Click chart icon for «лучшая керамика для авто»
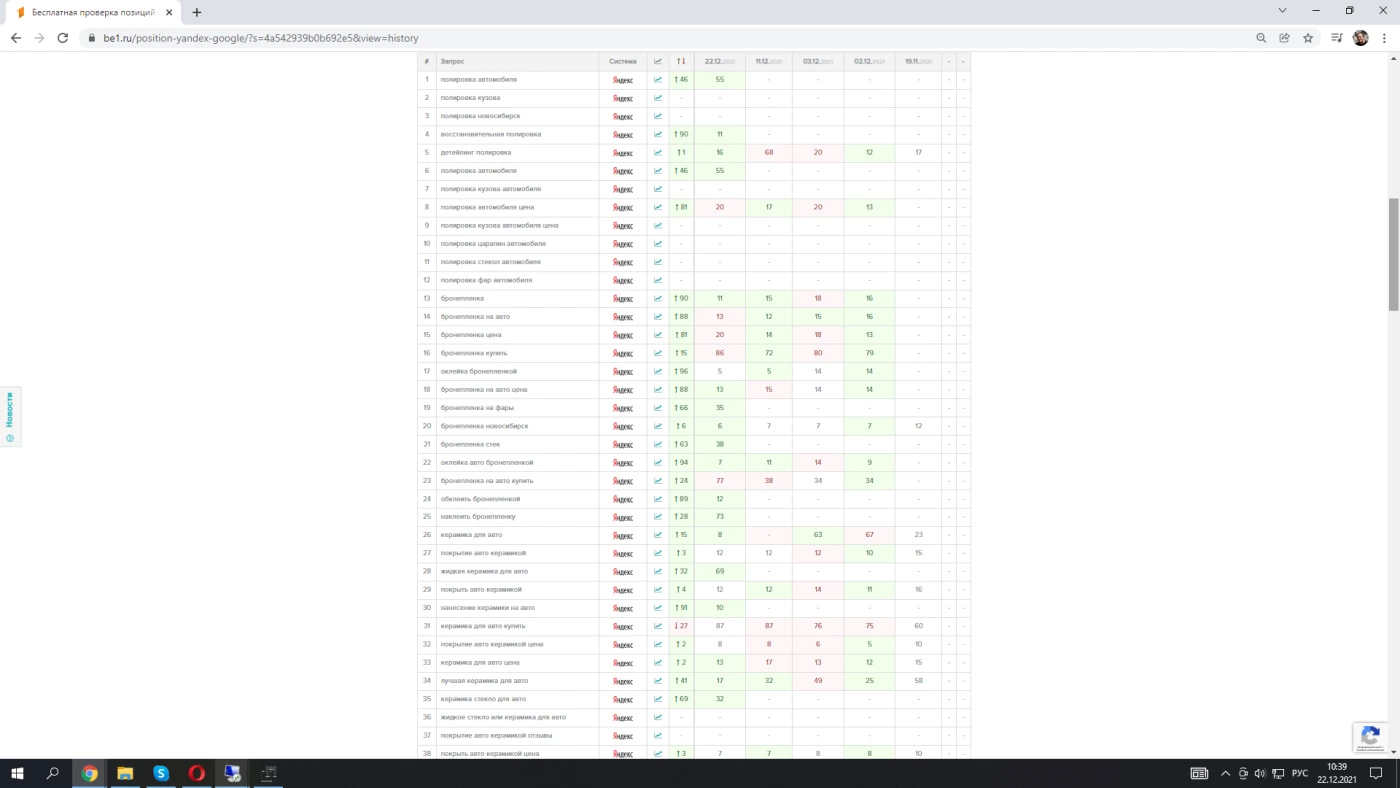This screenshot has width=1400, height=788. click(x=658, y=681)
